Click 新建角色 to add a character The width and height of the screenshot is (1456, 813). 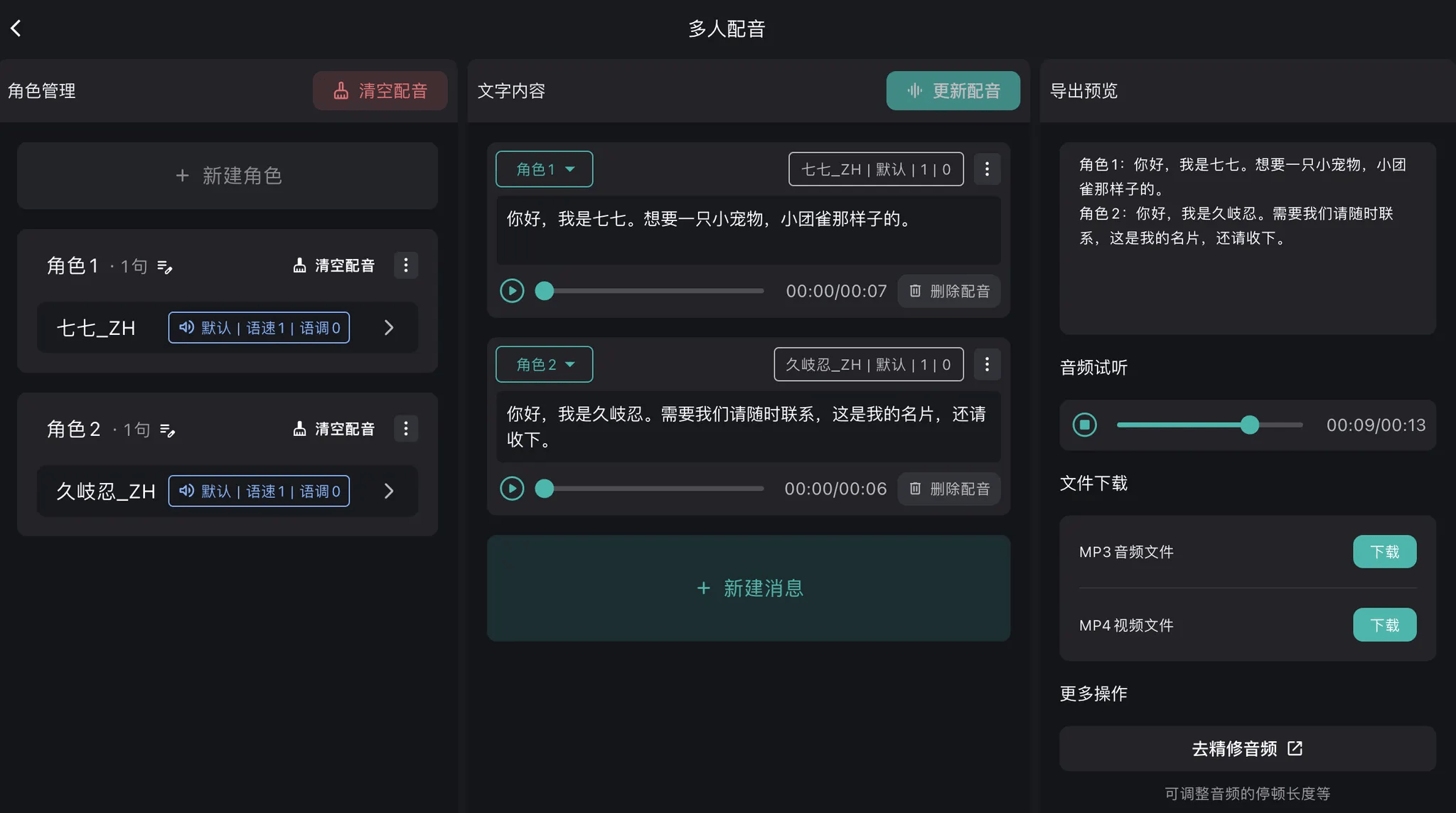tap(227, 176)
